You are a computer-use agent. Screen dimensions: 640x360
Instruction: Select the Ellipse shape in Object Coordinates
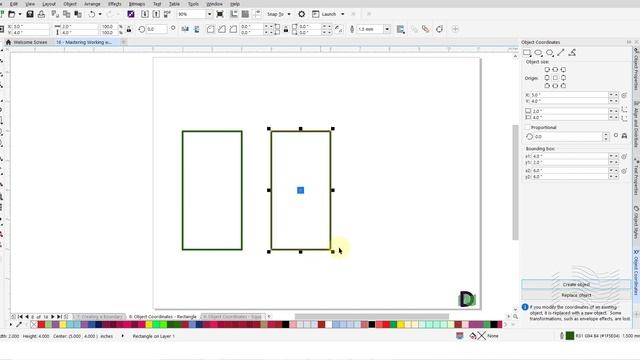coord(538,53)
